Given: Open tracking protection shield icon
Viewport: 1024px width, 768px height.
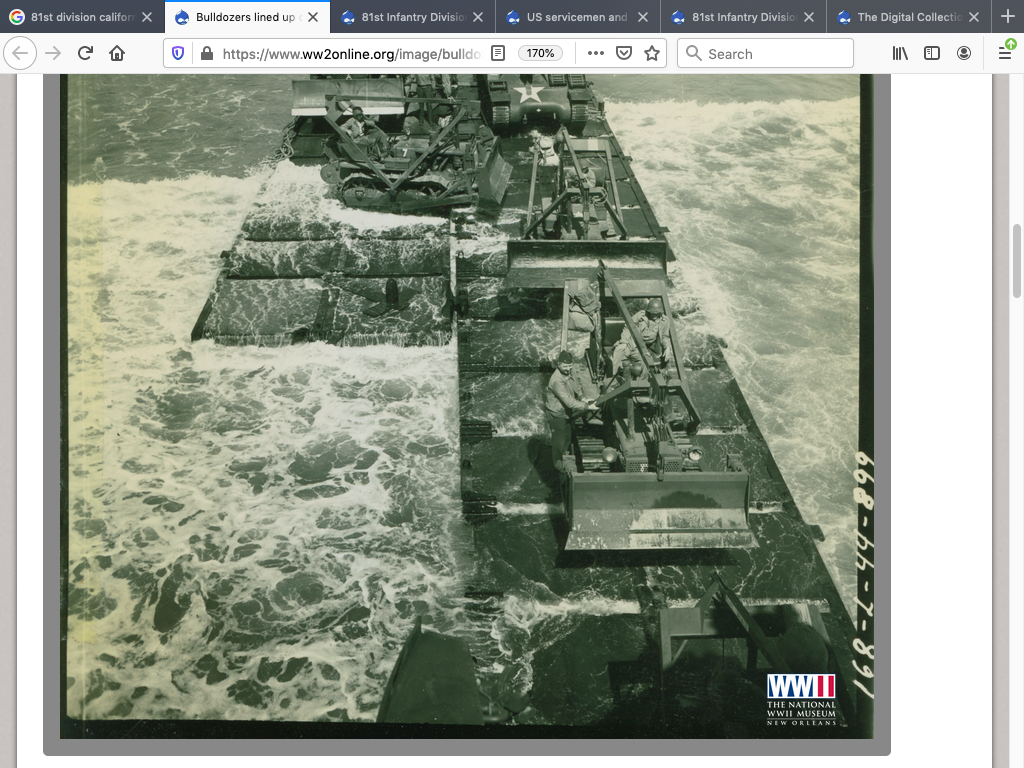Looking at the screenshot, I should pos(178,54).
